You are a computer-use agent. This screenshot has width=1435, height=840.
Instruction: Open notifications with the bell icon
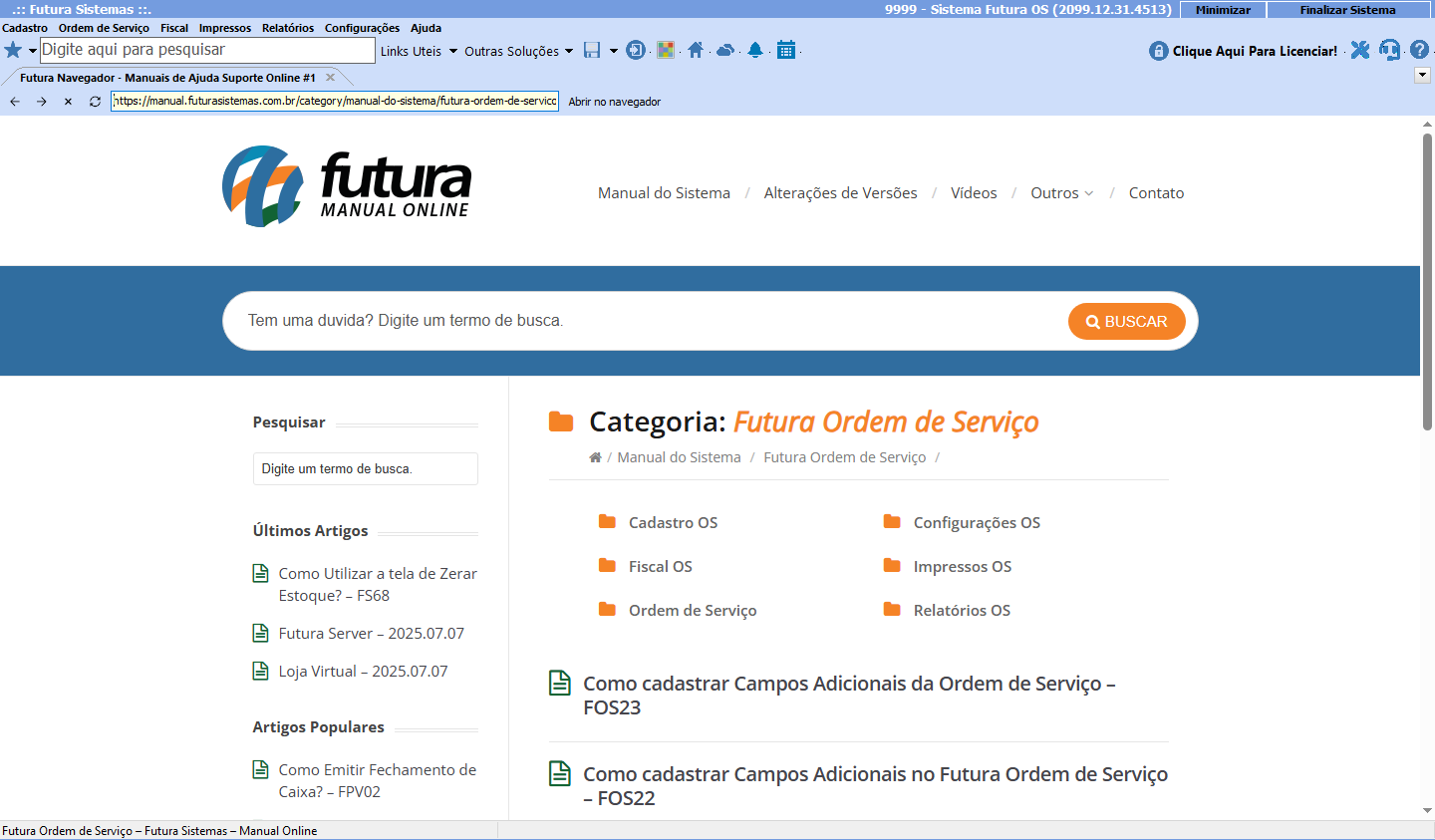tap(755, 50)
